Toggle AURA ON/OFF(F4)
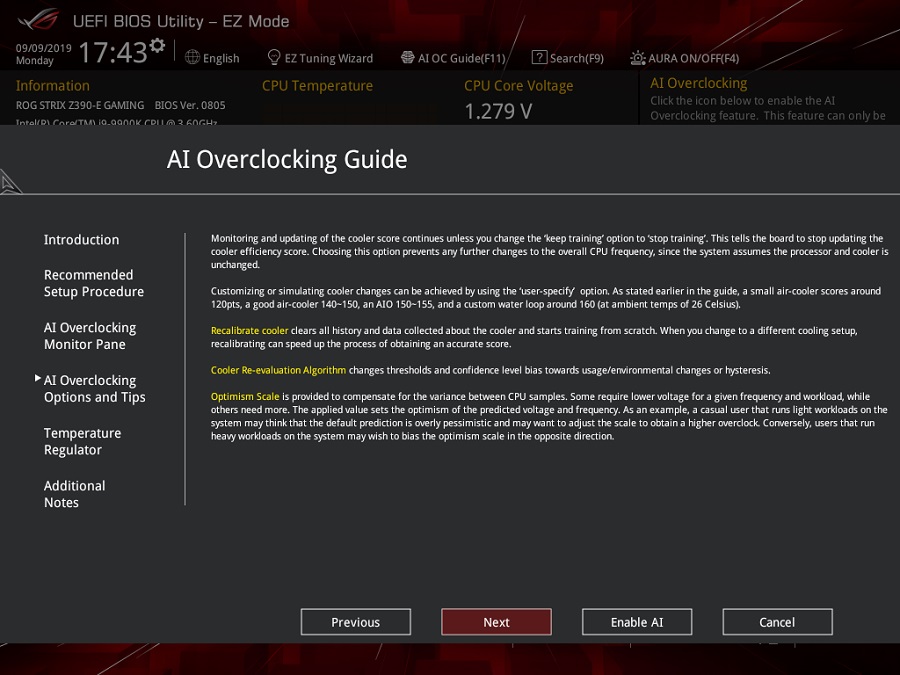Image resolution: width=900 pixels, height=675 pixels. pyautogui.click(x=693, y=59)
